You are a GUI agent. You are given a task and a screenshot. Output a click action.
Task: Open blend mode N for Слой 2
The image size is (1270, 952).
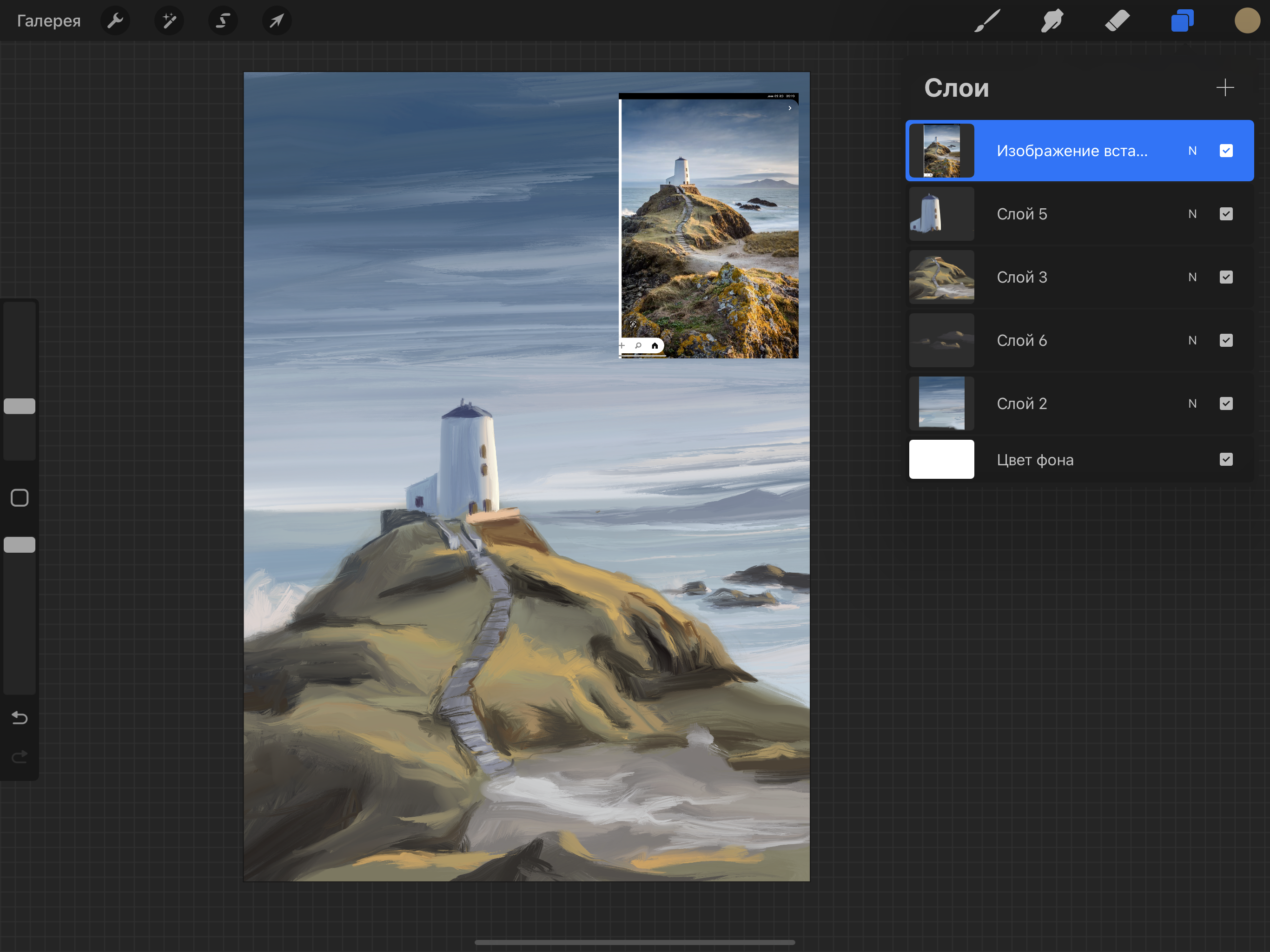coord(1192,403)
